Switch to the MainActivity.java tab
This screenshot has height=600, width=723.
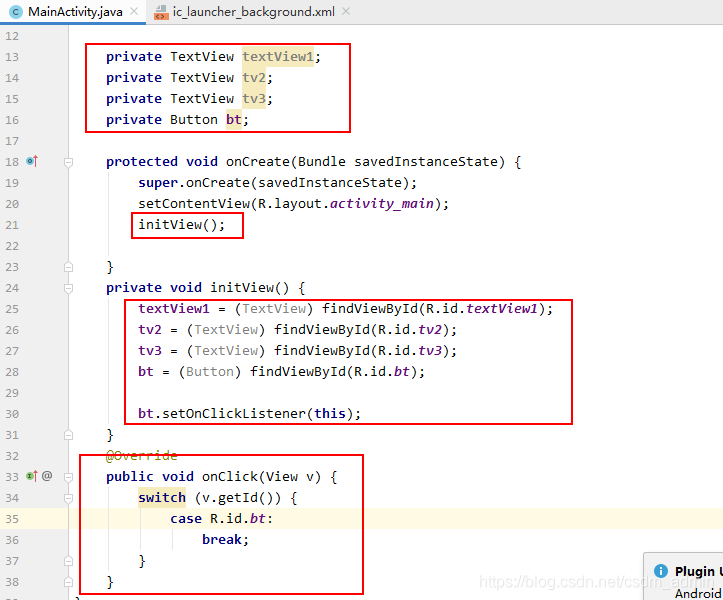coord(74,12)
